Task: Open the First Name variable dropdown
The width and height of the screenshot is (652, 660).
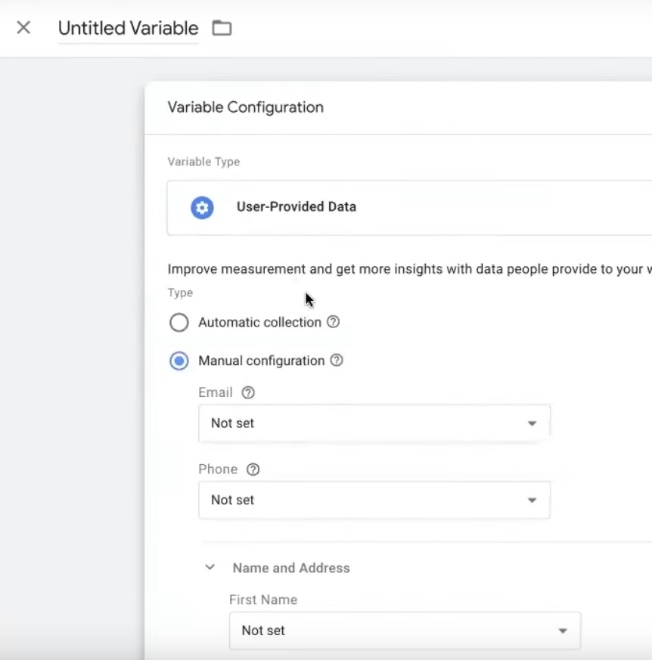Action: (404, 631)
